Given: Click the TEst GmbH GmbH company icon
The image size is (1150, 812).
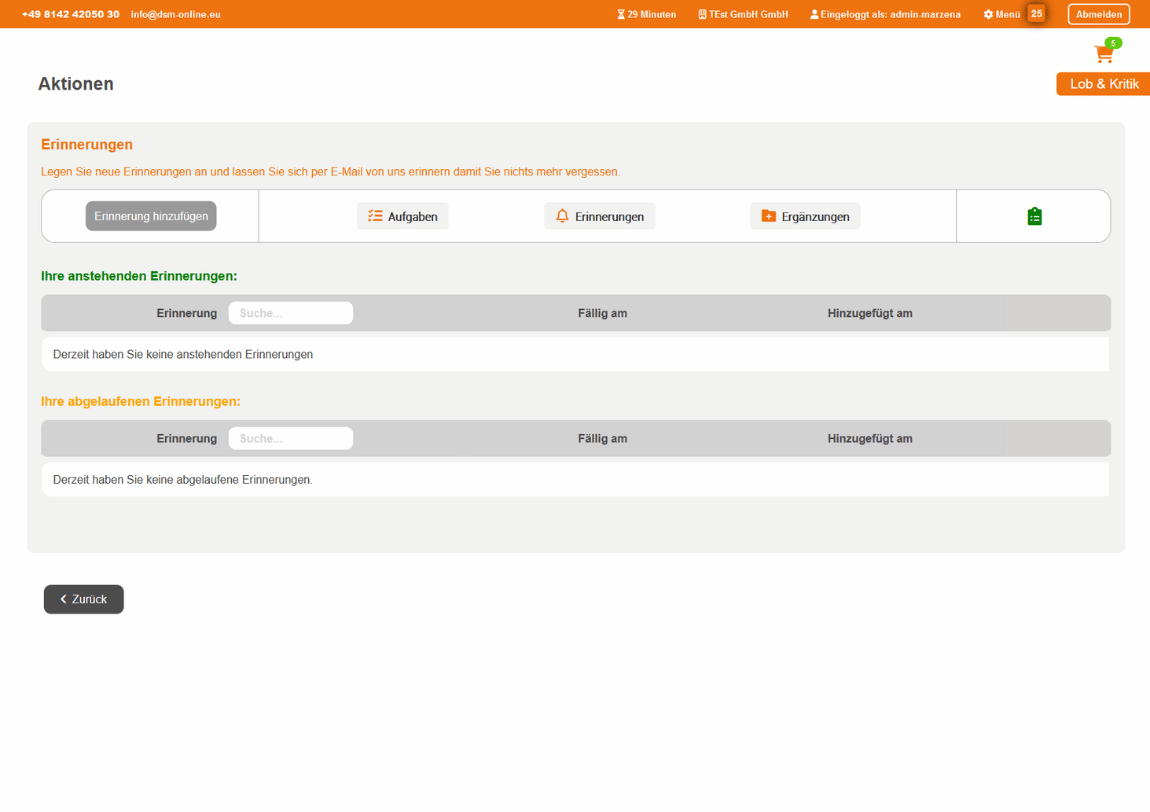Looking at the screenshot, I should tap(743, 15).
